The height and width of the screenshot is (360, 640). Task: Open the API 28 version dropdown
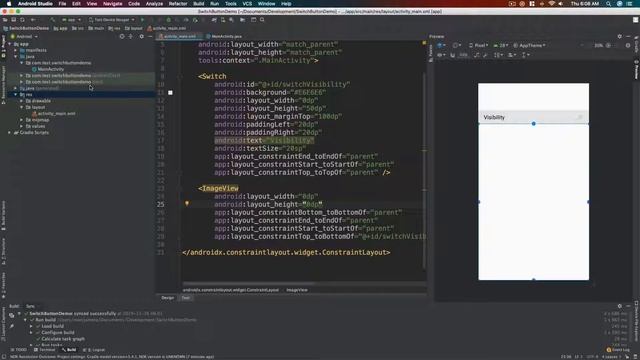pos(500,45)
